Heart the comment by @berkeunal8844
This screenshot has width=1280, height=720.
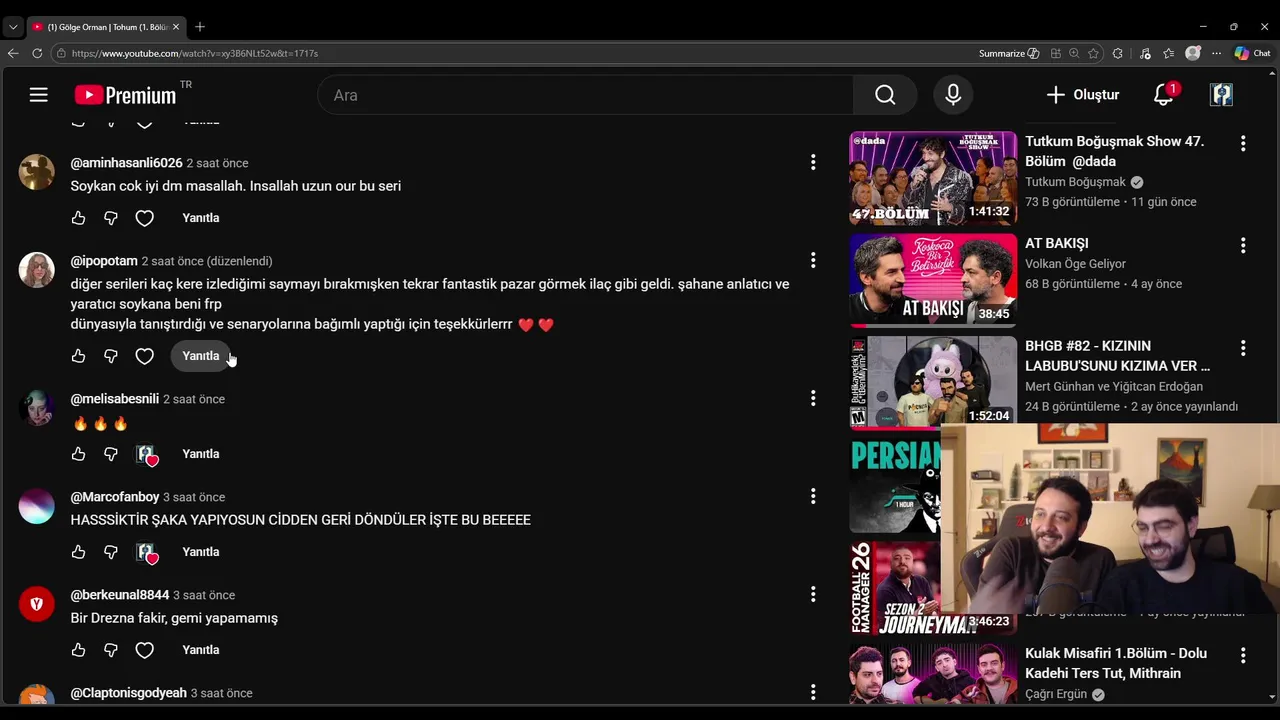[x=145, y=650]
